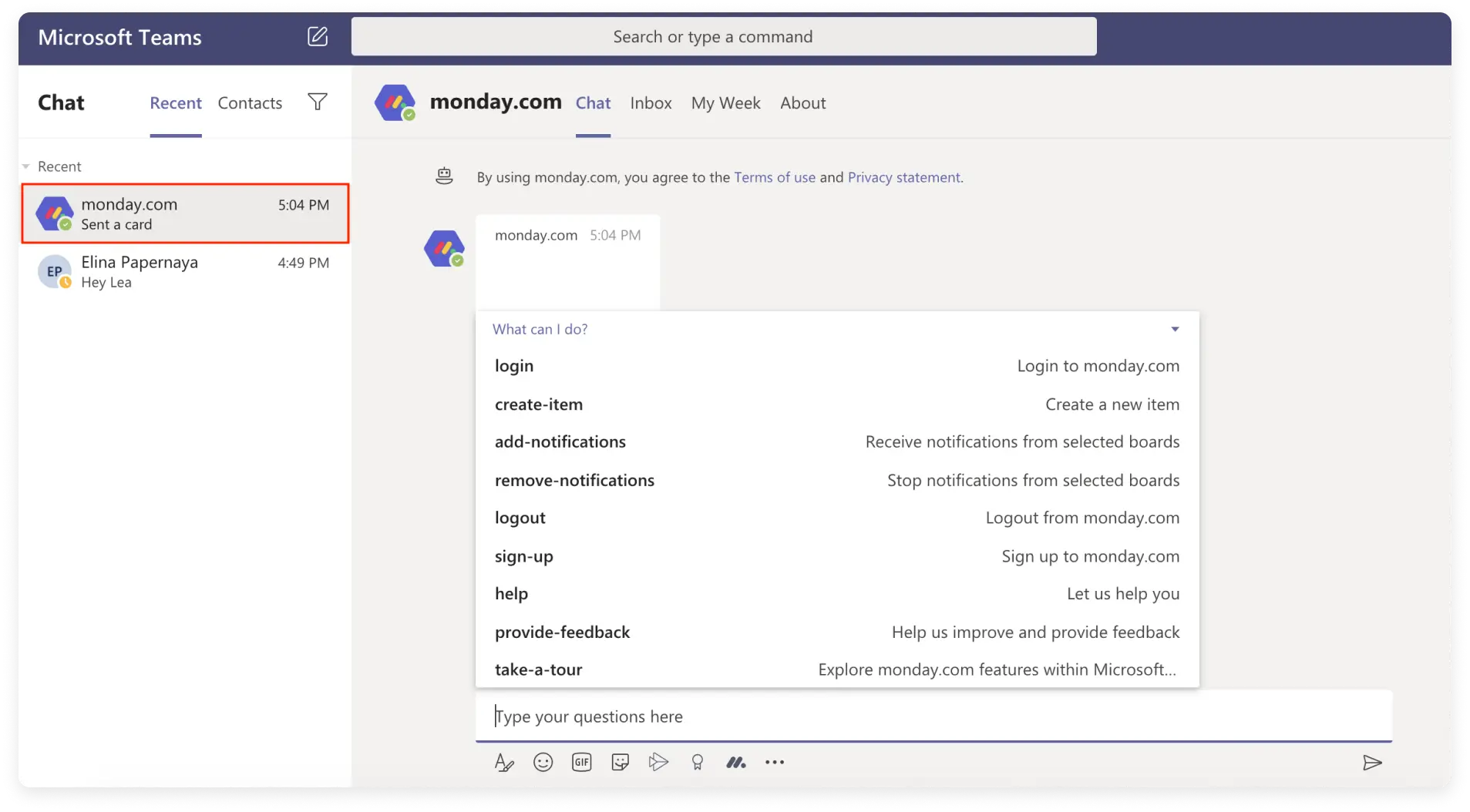
Task: Open the Praise badge icon
Action: click(x=698, y=763)
